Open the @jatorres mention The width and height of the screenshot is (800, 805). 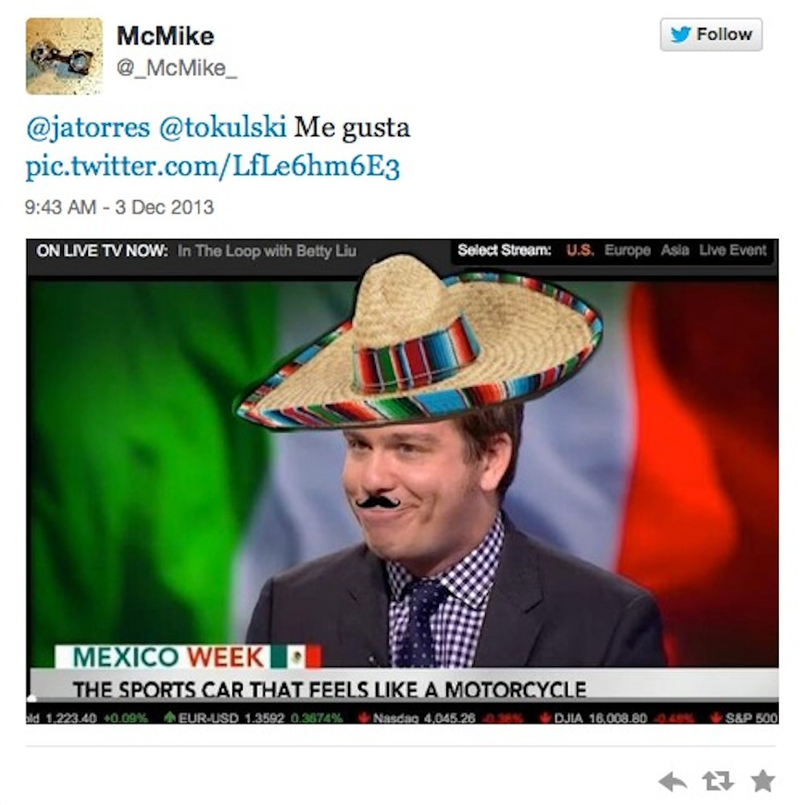pyautogui.click(x=88, y=127)
